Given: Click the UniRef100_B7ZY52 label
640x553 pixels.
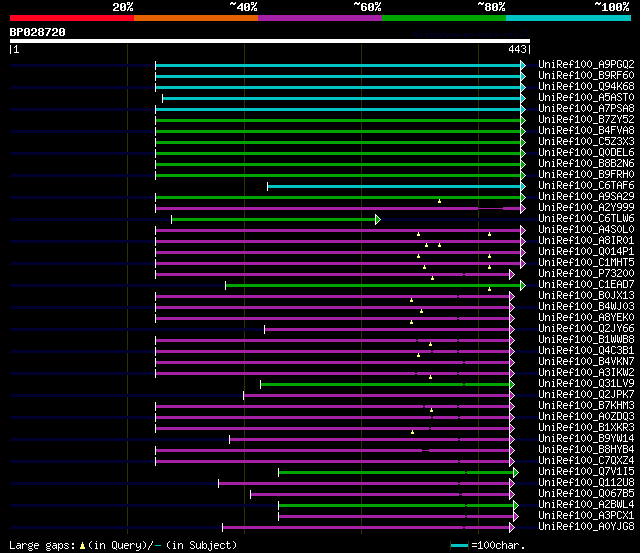Looking at the screenshot, I should click(586, 120).
